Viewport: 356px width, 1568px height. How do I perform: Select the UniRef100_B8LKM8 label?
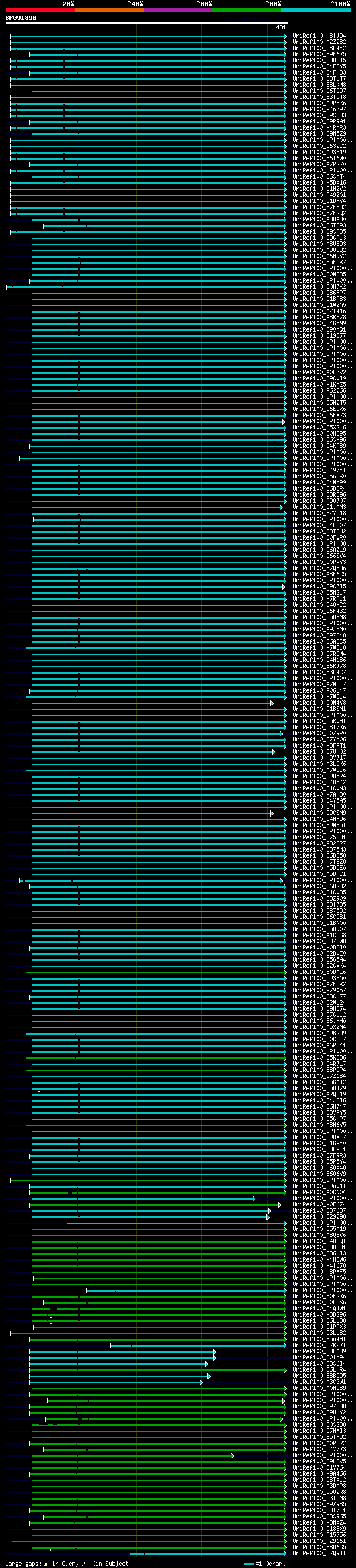(319, 85)
